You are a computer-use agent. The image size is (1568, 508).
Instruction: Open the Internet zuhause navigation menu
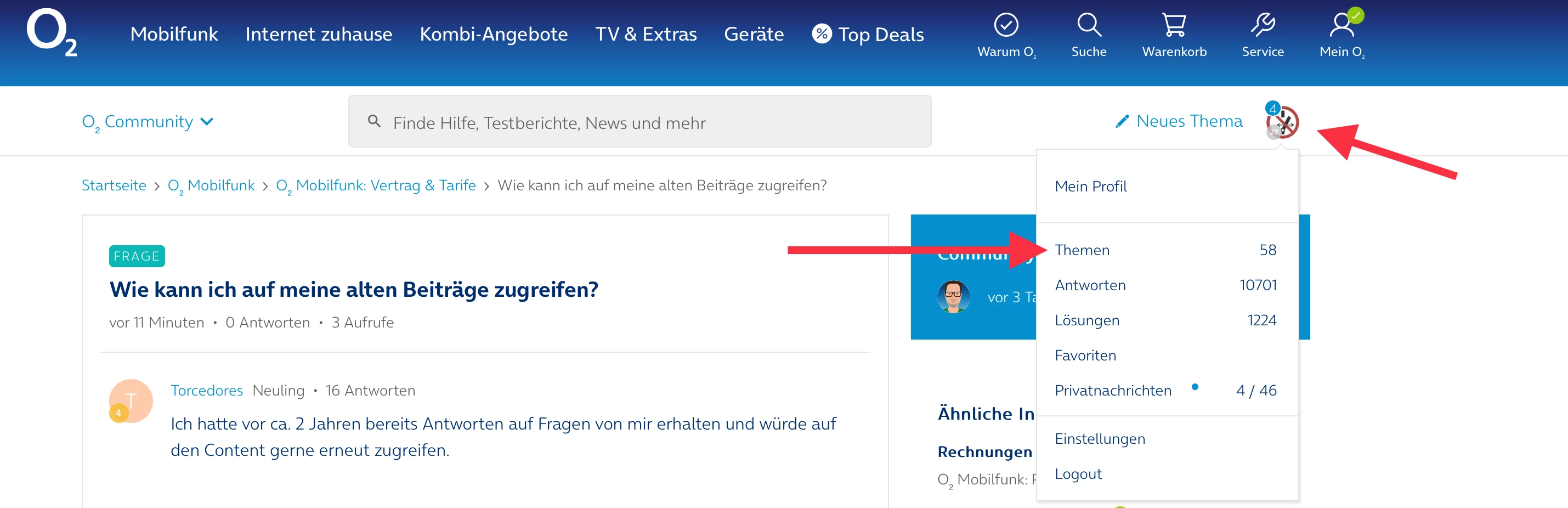pos(318,34)
